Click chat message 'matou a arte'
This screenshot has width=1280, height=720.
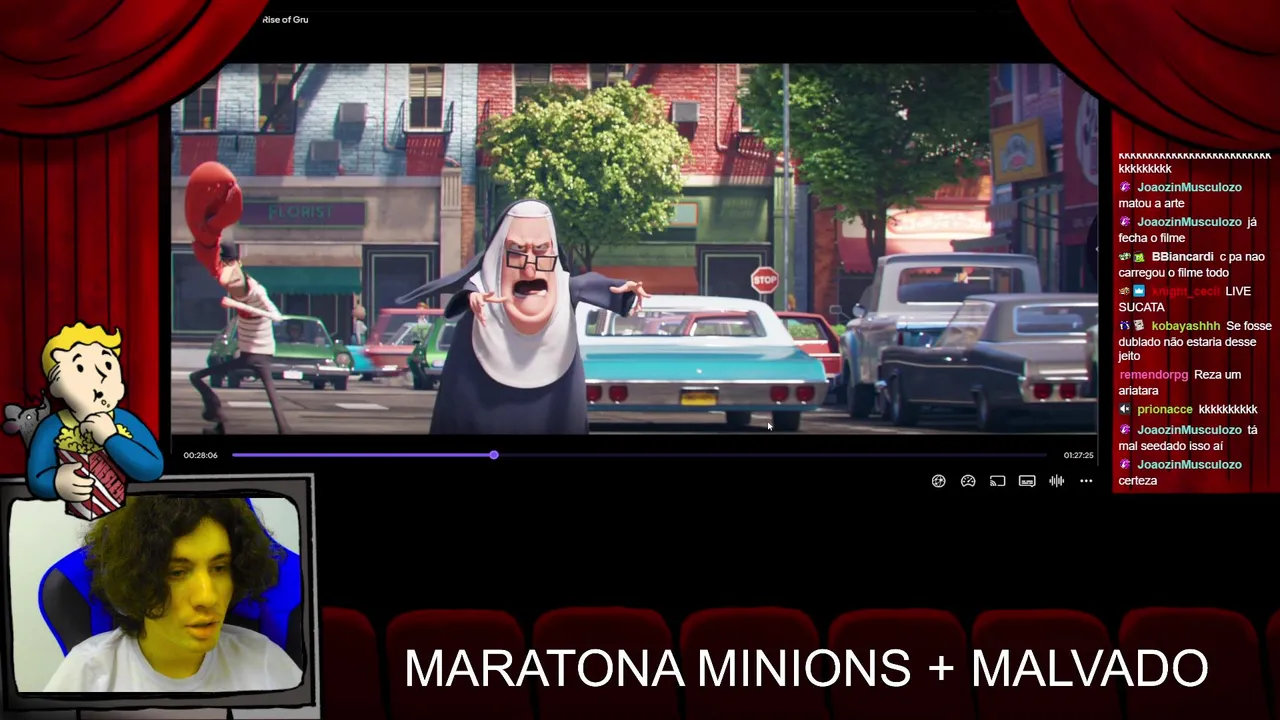coord(1151,204)
